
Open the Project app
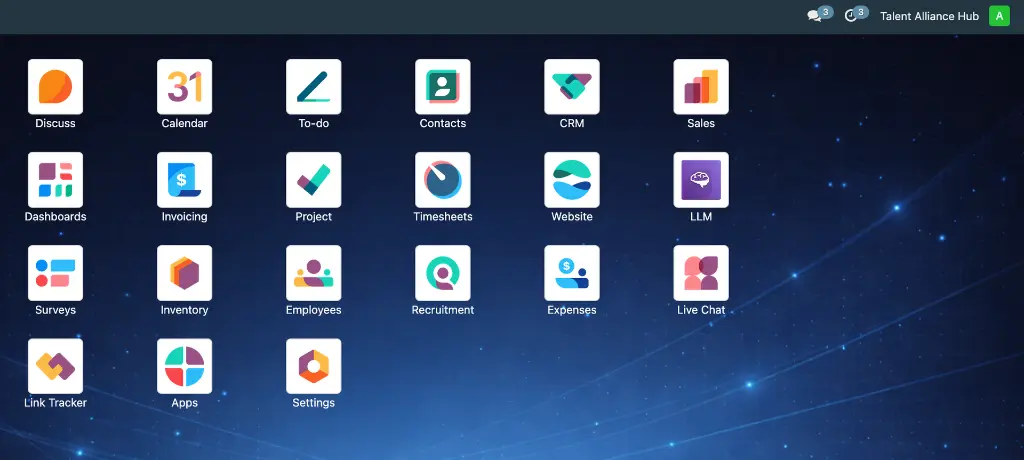(313, 180)
